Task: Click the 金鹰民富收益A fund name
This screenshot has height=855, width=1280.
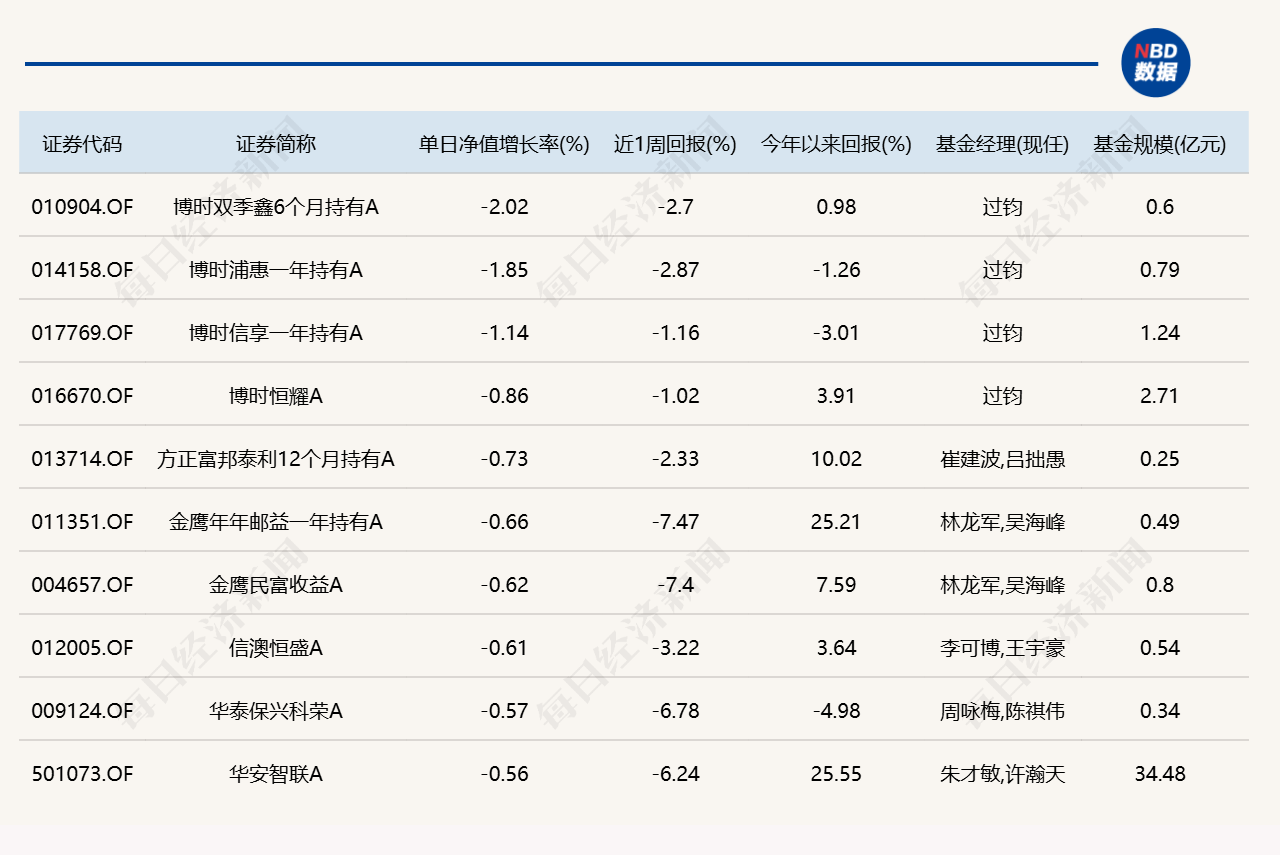Action: [x=276, y=585]
